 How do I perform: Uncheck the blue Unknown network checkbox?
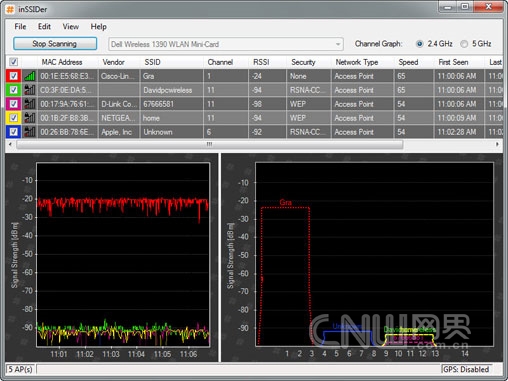point(14,132)
